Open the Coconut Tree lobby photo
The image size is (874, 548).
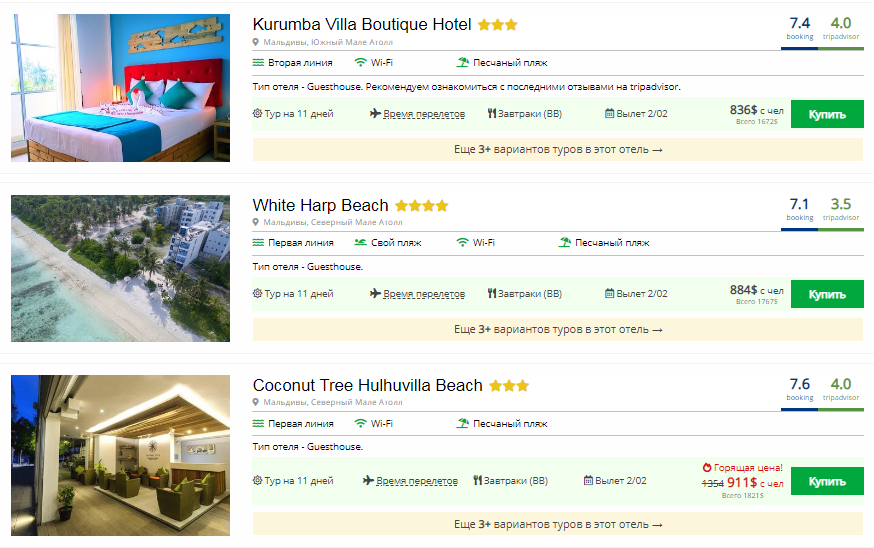[x=120, y=455]
